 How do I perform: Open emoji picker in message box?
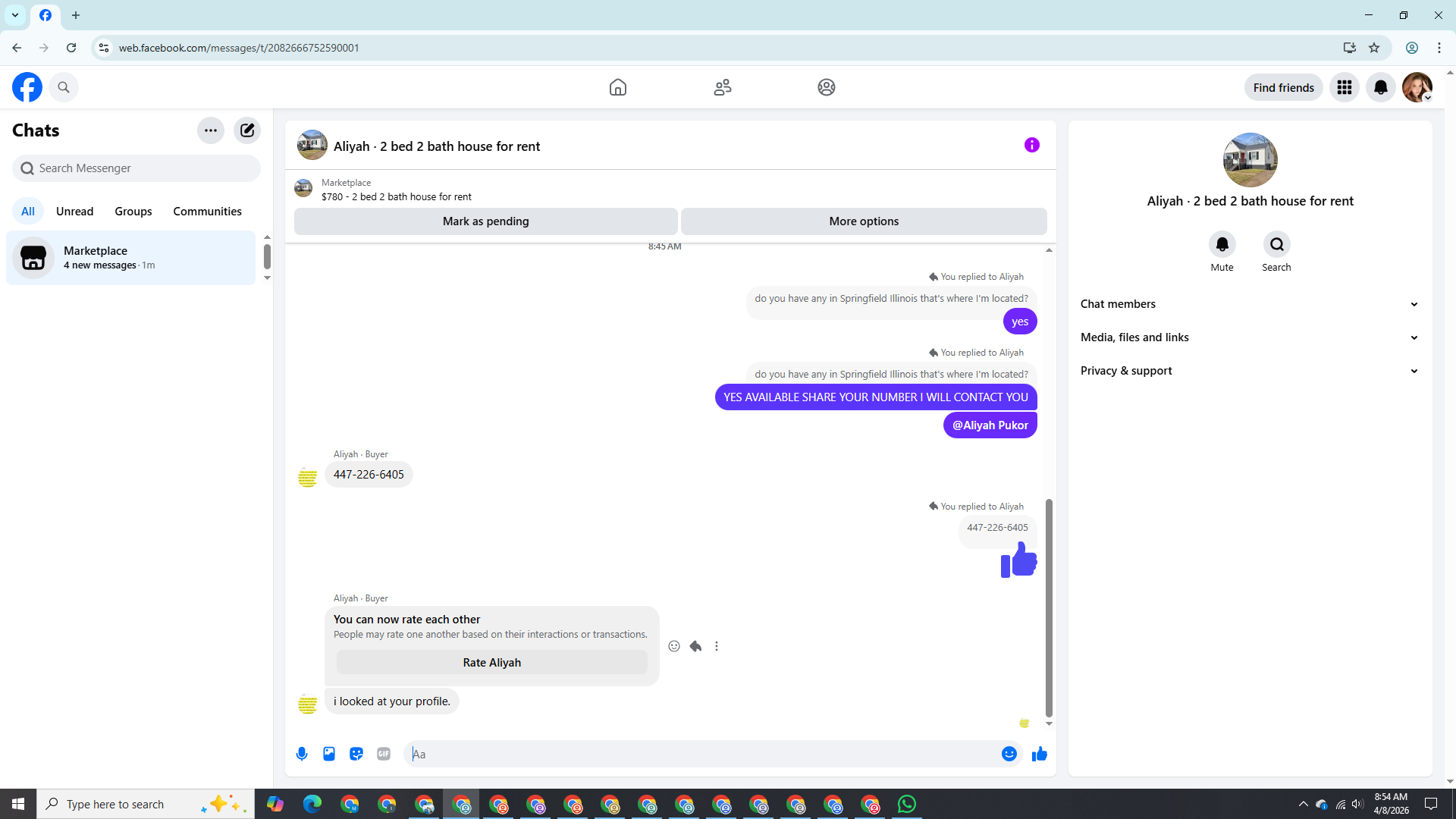point(1009,754)
